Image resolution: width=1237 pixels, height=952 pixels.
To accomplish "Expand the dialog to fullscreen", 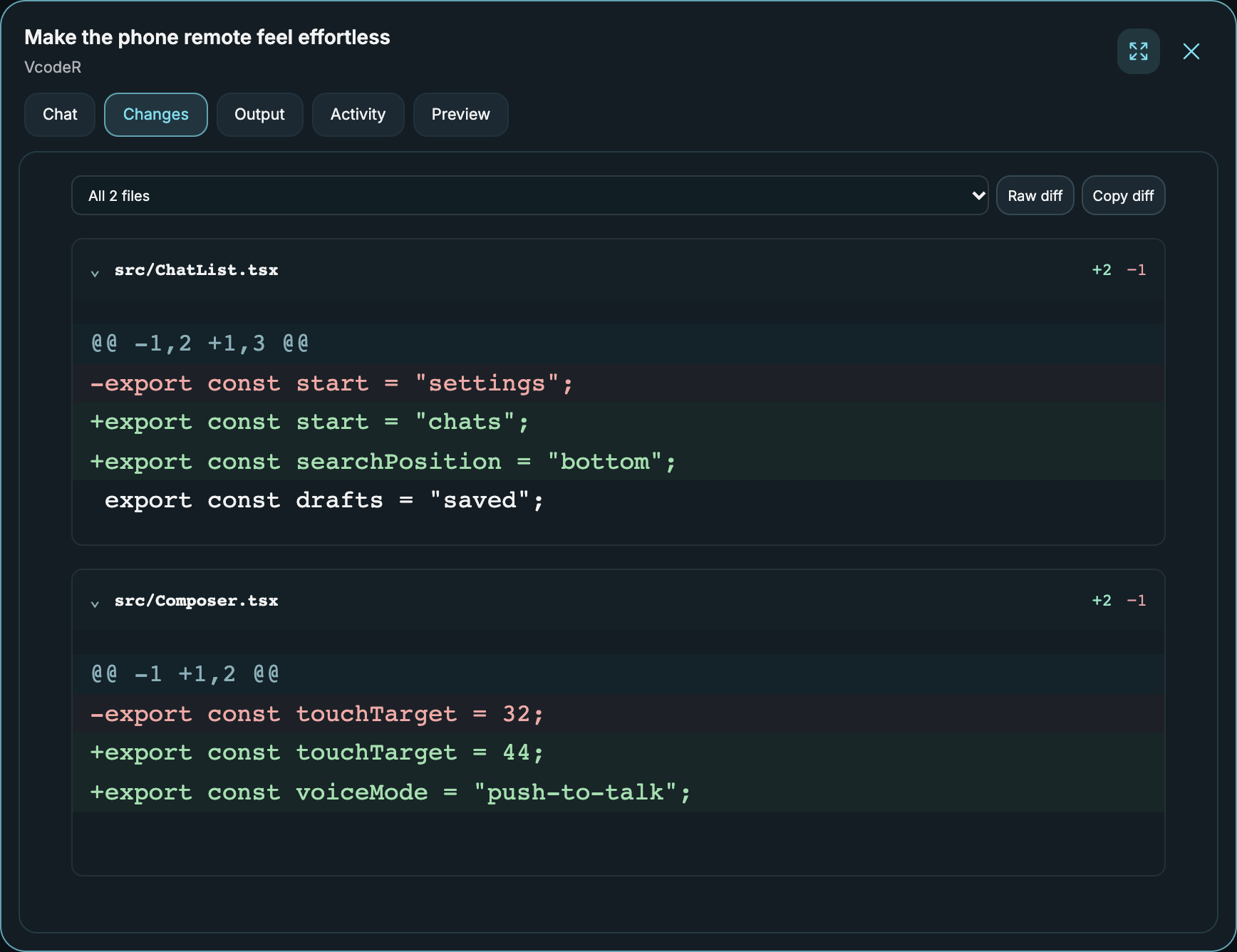I will [x=1138, y=51].
